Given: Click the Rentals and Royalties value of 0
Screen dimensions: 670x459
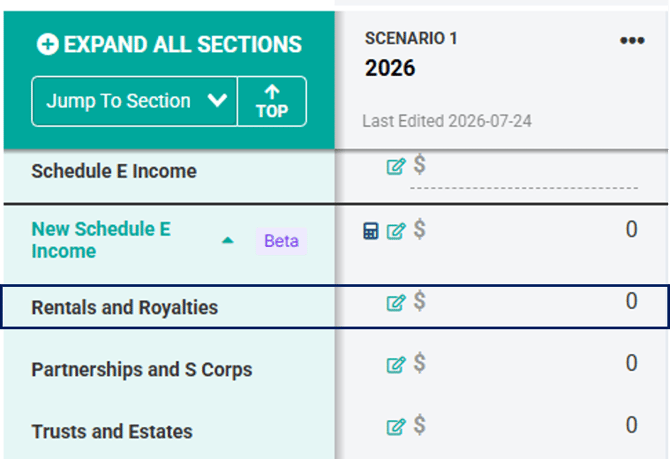Looking at the screenshot, I should click(x=632, y=301).
